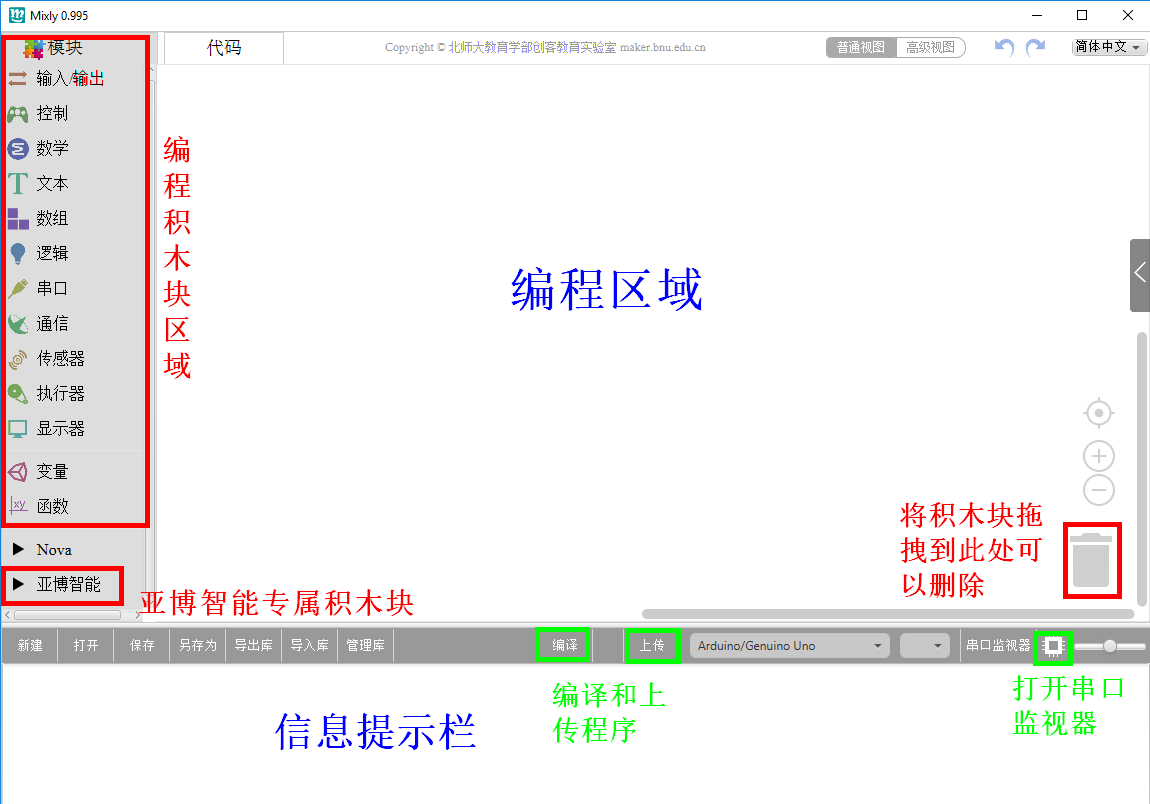Click the trash can icon
This screenshot has width=1150, height=804.
coord(1090,560)
